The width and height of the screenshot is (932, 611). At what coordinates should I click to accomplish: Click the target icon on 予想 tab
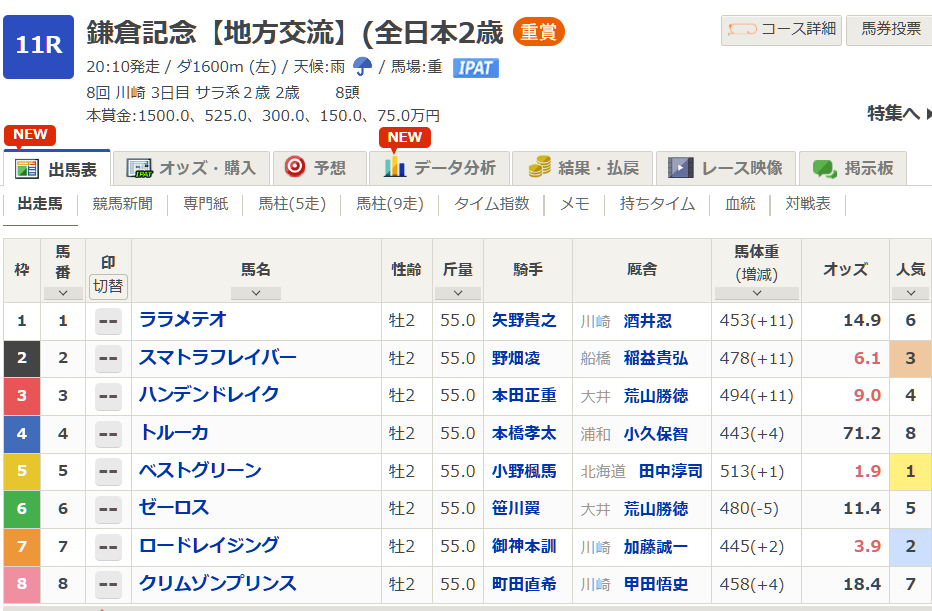point(295,167)
